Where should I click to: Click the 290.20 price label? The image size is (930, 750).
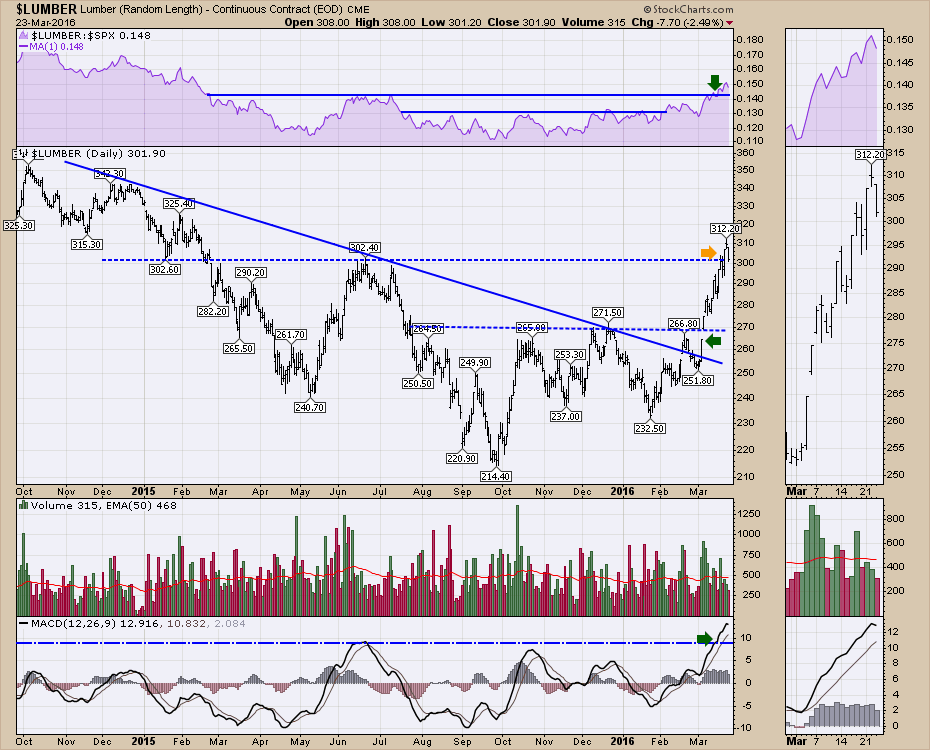251,273
